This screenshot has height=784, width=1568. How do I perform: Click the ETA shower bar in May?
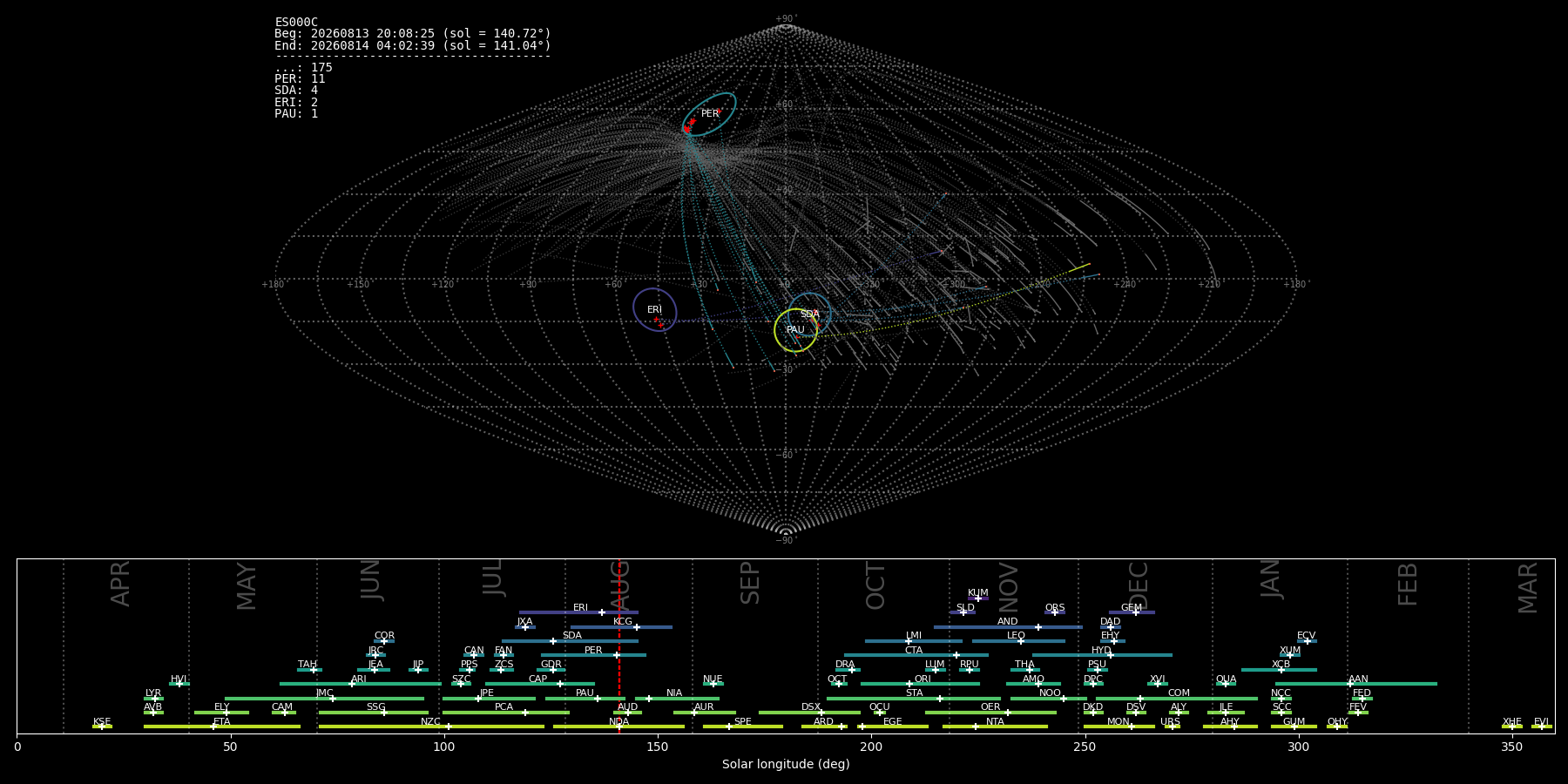pyautogui.click(x=222, y=727)
